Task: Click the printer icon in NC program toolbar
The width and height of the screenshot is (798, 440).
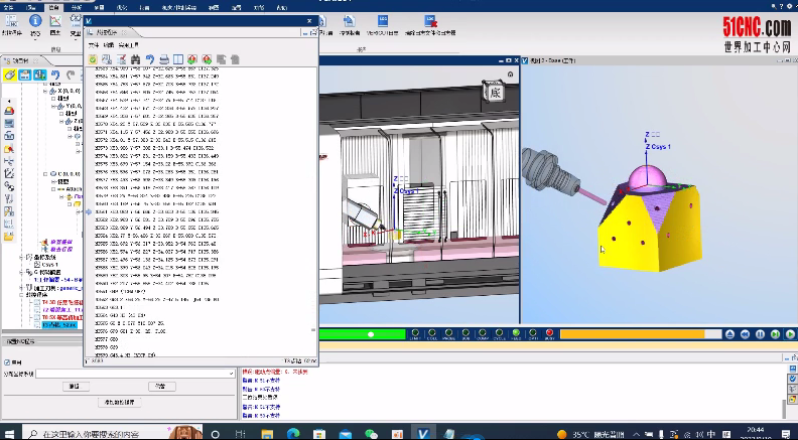Action: click(163, 60)
